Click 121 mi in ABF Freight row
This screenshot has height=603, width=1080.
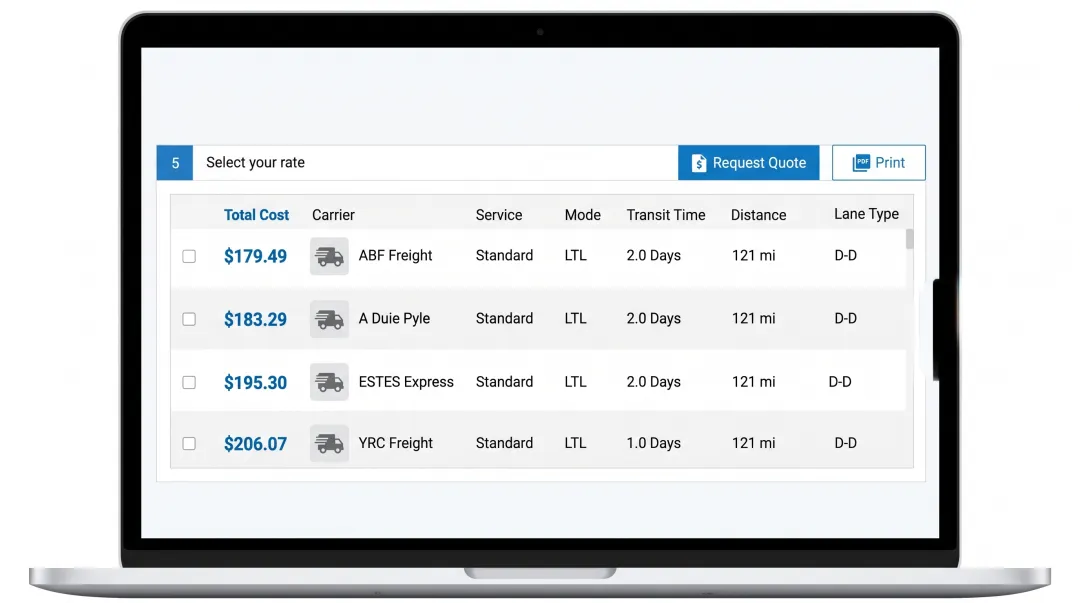754,256
